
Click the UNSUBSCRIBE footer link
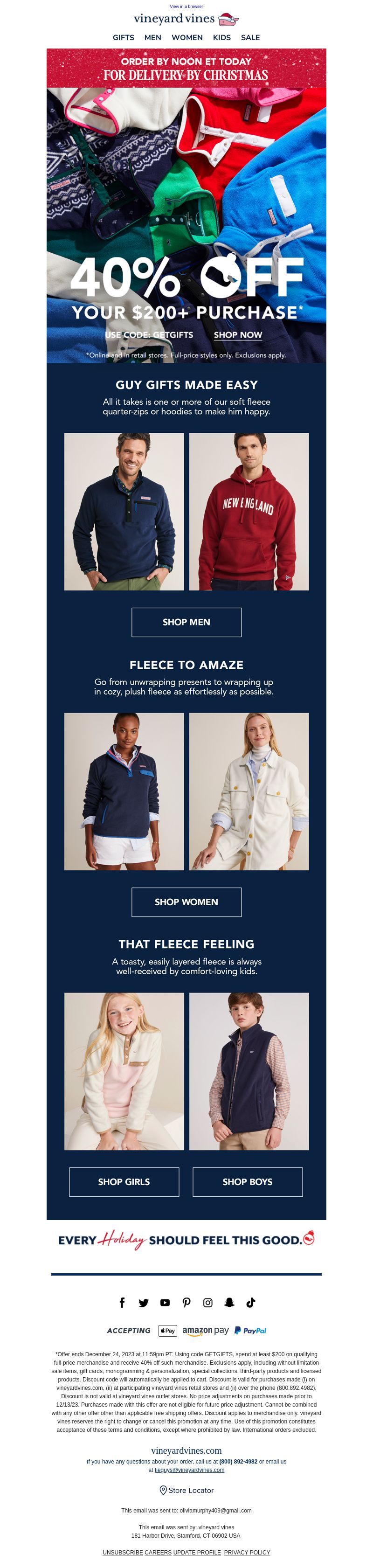coord(123,1552)
